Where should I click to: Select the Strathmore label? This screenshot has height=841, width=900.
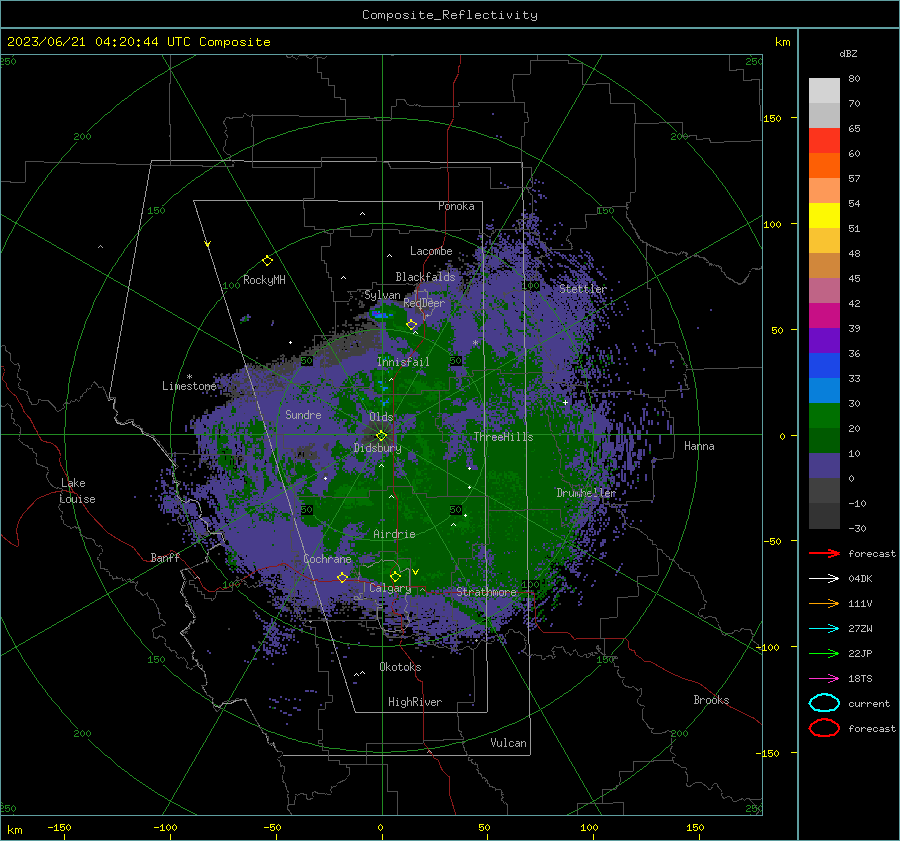pos(486,592)
